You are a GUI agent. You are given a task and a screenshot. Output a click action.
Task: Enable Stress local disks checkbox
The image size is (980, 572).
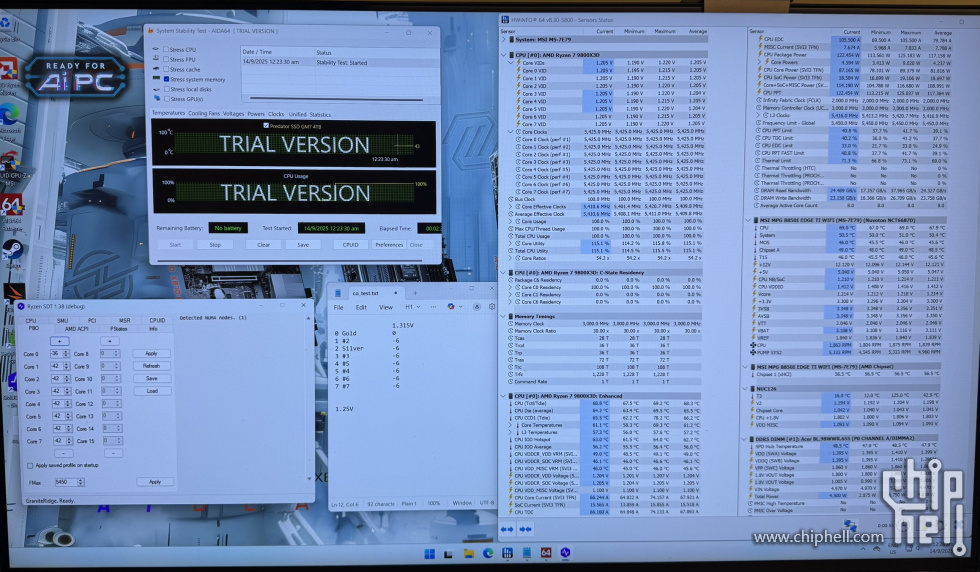pyautogui.click(x=166, y=89)
